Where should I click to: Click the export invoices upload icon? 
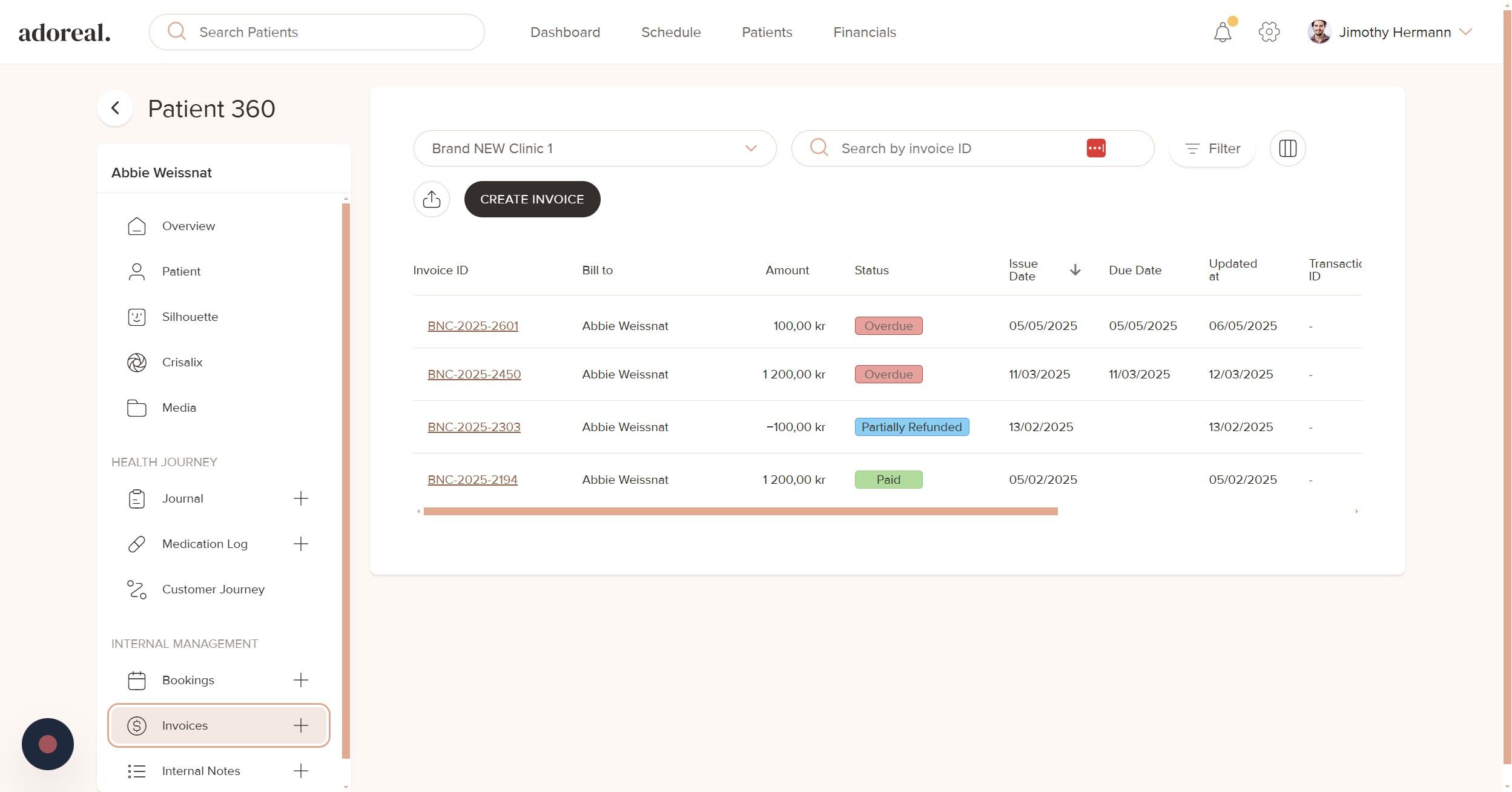pyautogui.click(x=431, y=199)
